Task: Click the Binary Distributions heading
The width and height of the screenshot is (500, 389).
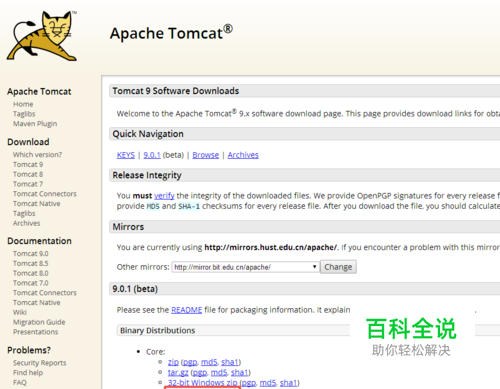Action: coord(158,331)
